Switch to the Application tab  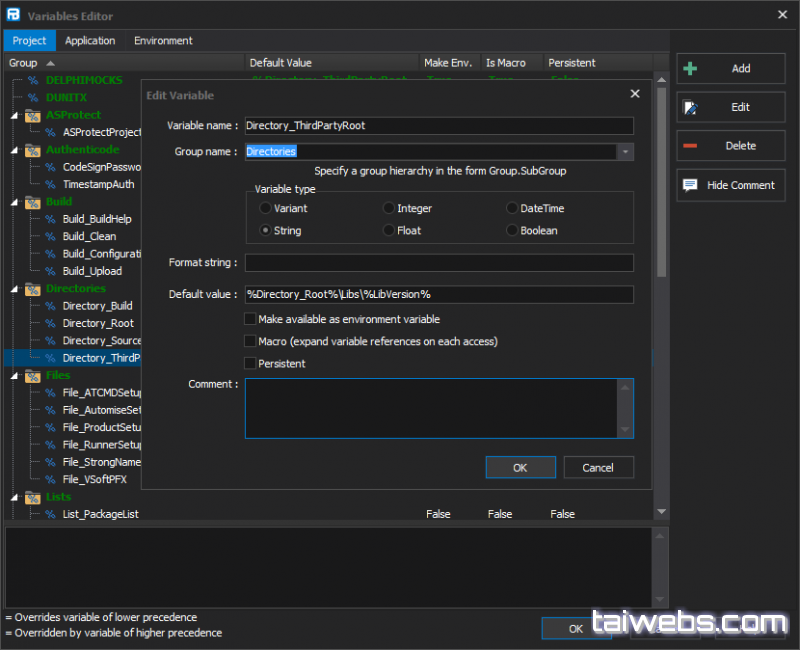(90, 41)
